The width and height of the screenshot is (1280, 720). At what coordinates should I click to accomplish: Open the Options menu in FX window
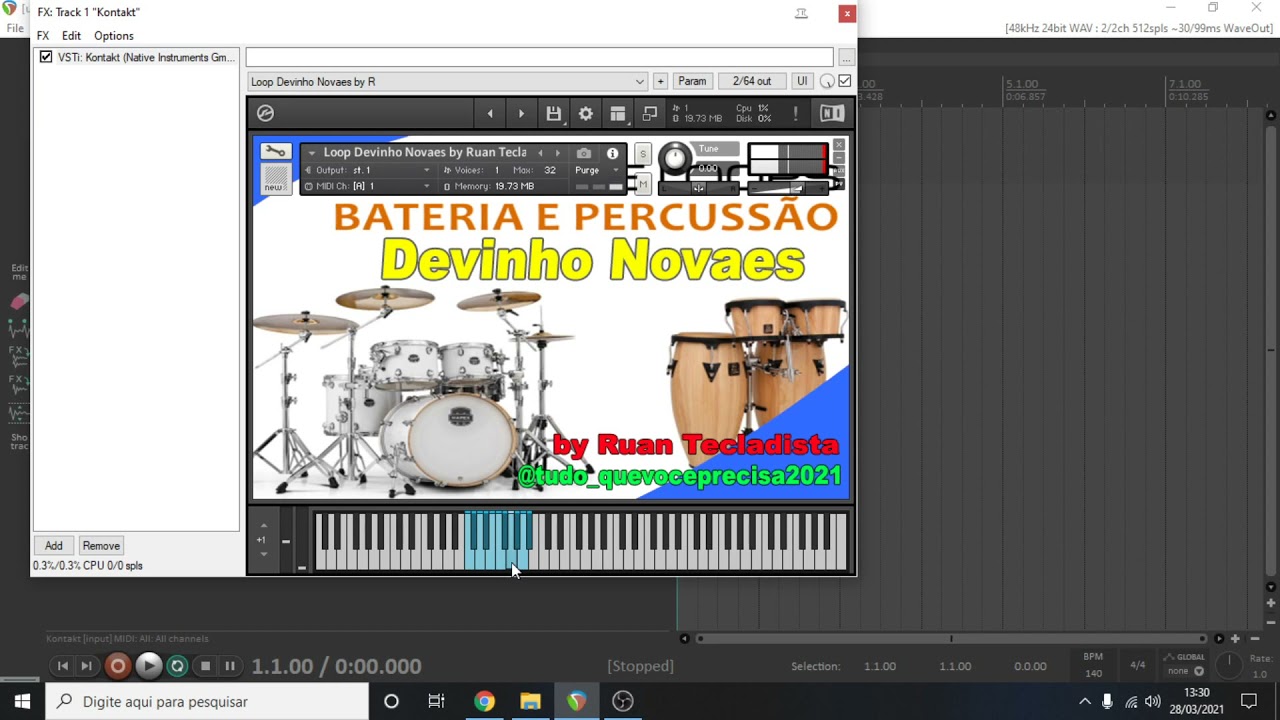click(114, 36)
